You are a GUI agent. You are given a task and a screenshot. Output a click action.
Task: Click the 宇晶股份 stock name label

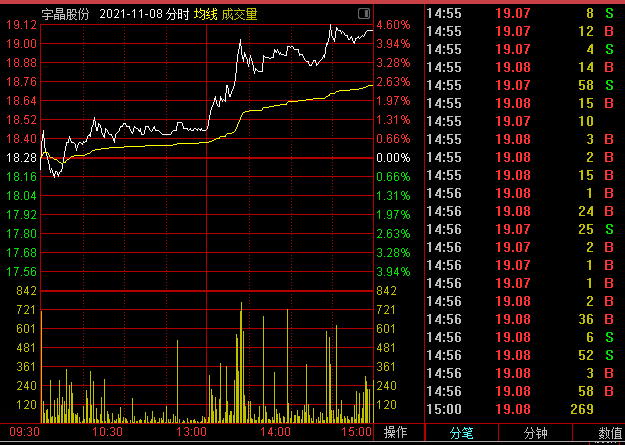click(x=65, y=15)
